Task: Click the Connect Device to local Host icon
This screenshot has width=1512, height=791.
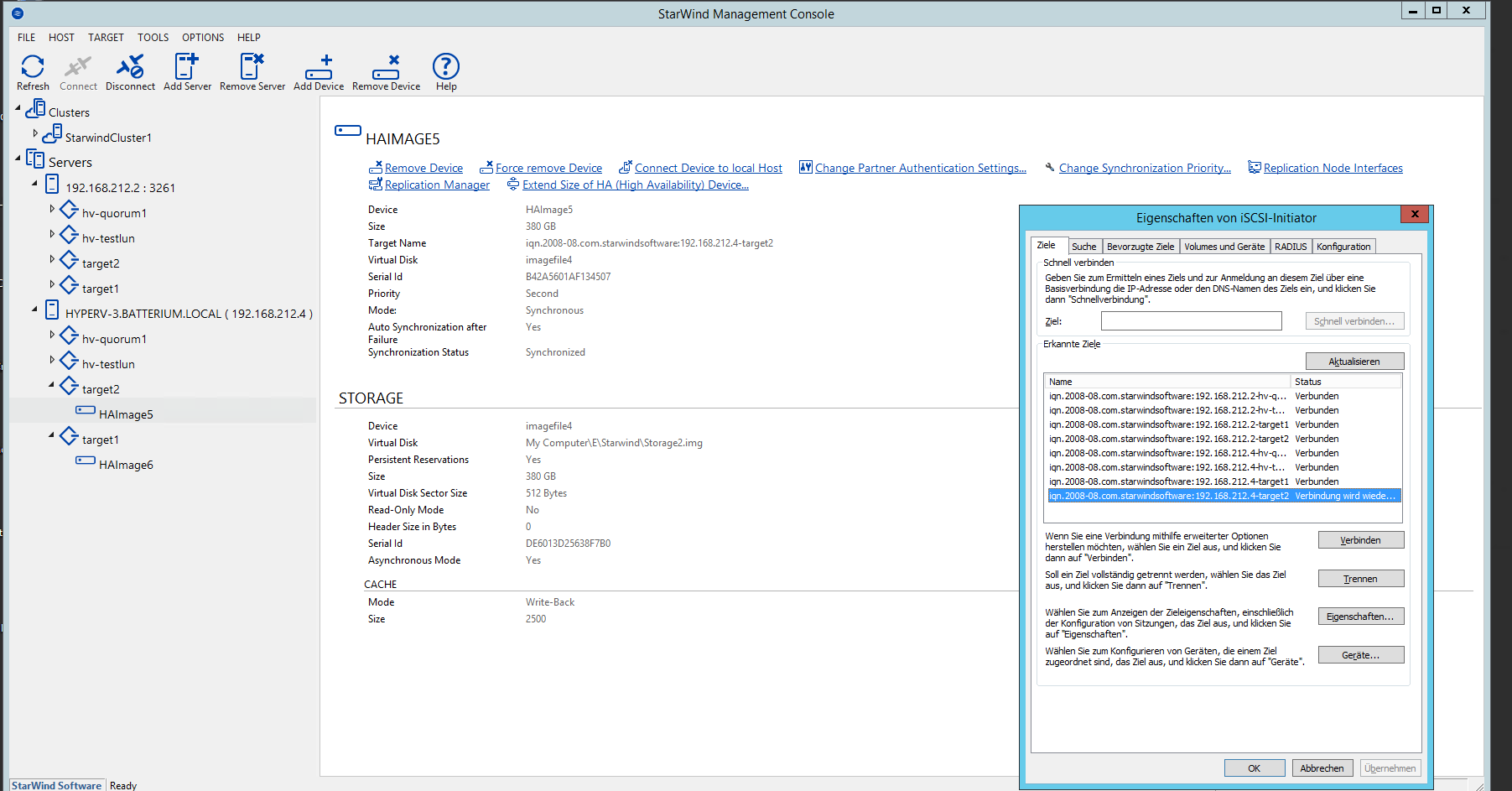Action: 626,167
